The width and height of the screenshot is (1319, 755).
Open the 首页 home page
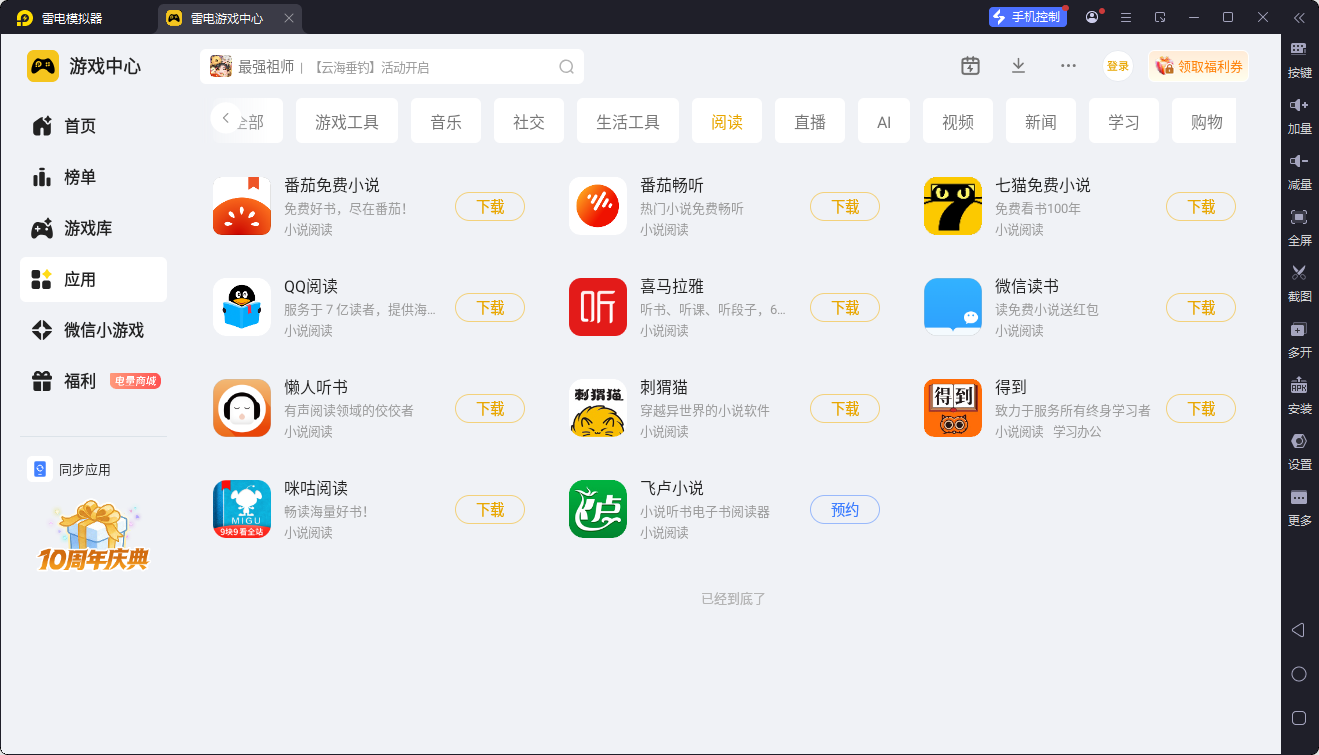tap(93, 126)
